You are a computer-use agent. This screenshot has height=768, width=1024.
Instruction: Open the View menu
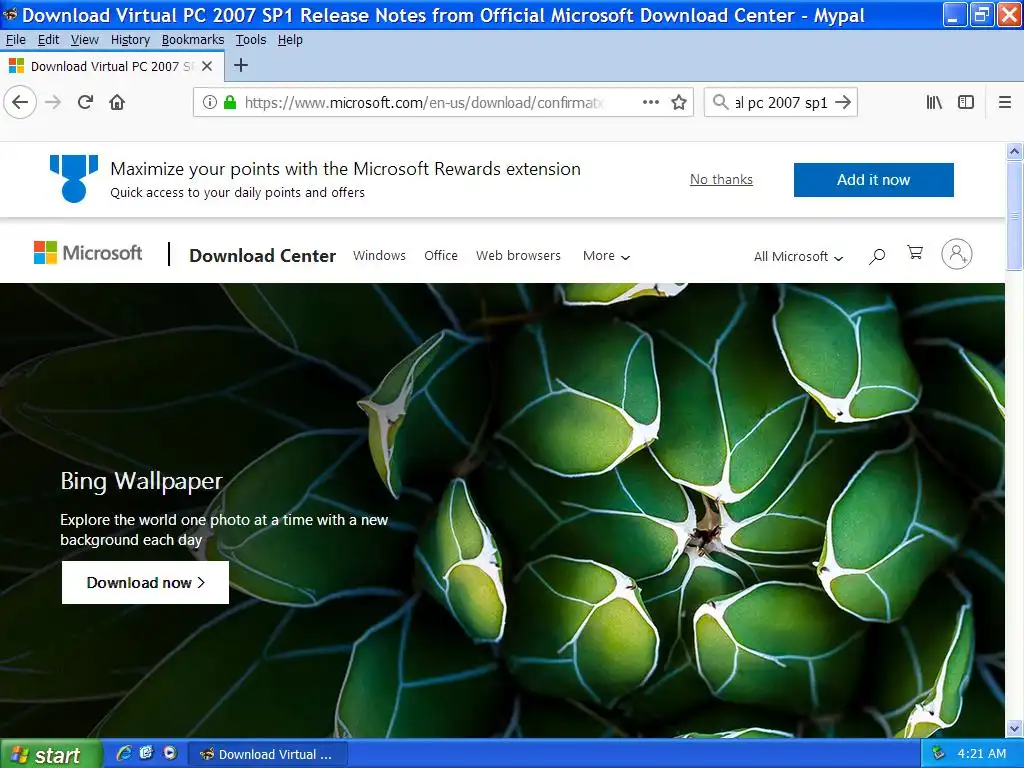[85, 40]
